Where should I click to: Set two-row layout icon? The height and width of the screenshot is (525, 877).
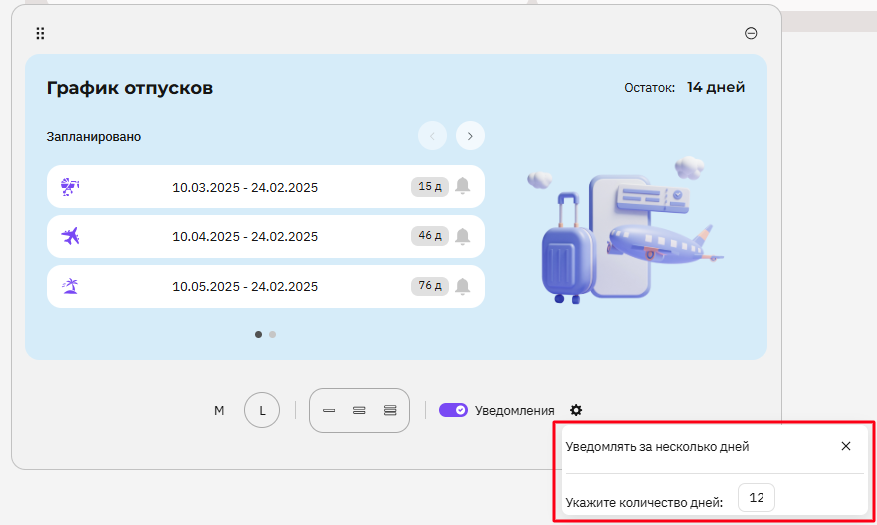pyautogui.click(x=359, y=410)
